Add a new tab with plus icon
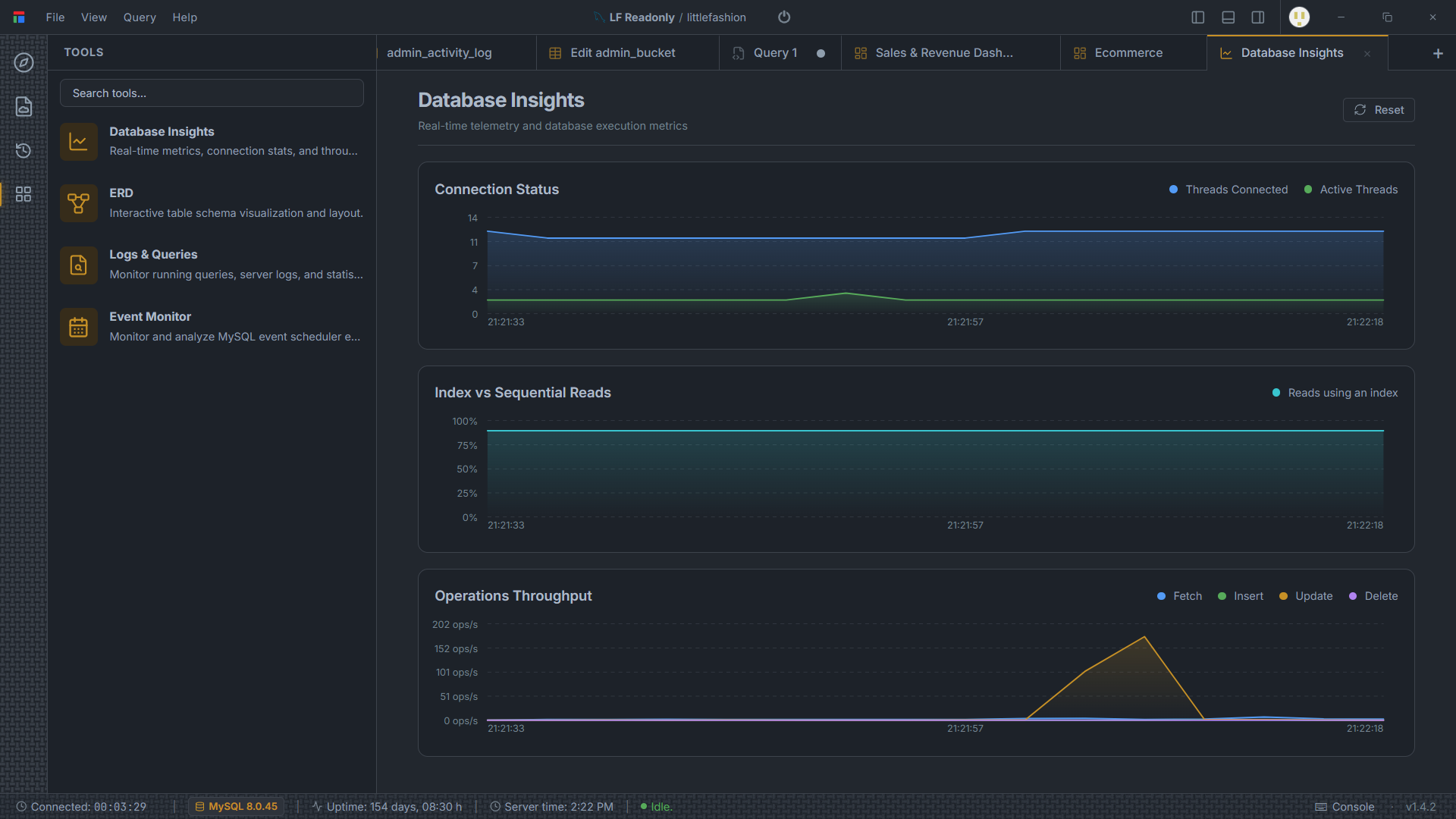This screenshot has height=819, width=1456. tap(1438, 53)
